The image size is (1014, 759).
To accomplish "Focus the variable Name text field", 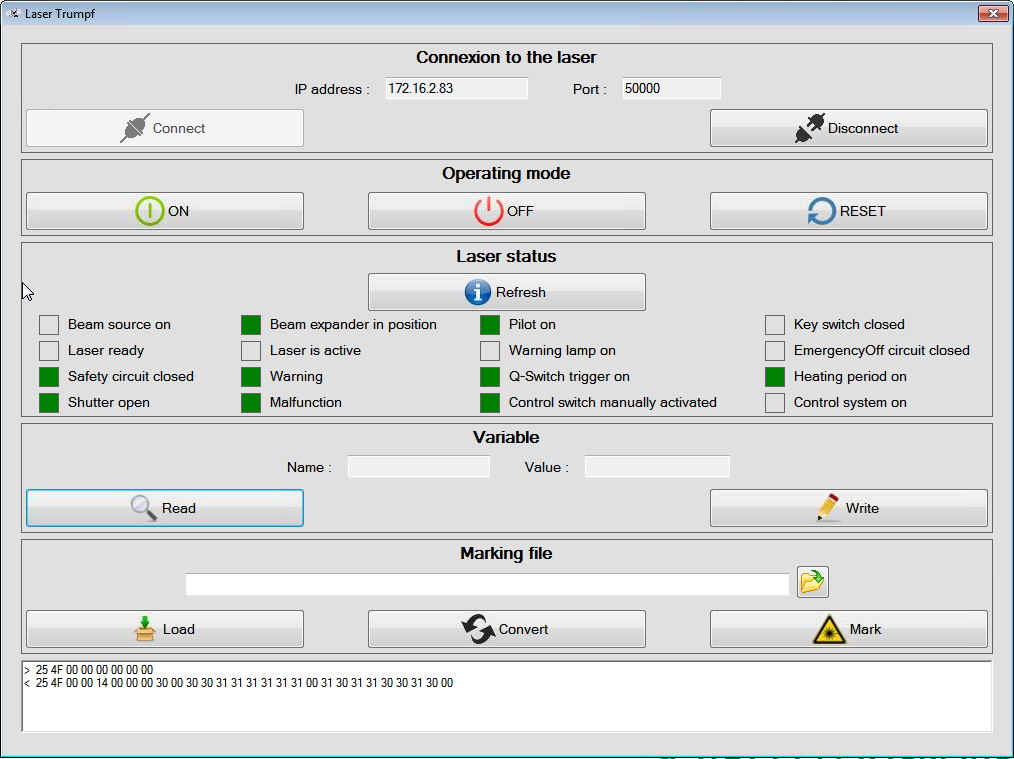I will [418, 467].
